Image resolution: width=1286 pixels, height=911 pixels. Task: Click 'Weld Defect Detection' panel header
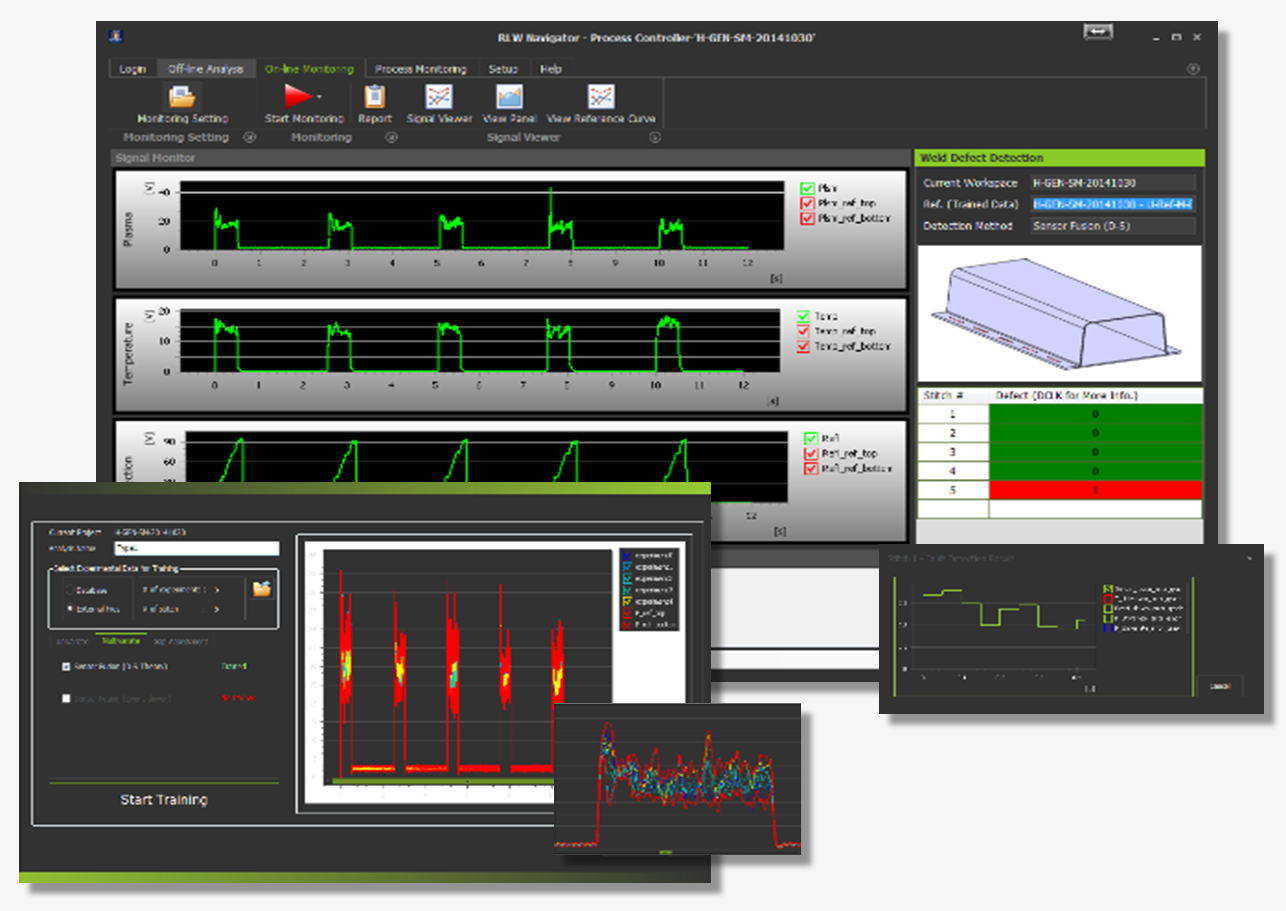(1060, 158)
